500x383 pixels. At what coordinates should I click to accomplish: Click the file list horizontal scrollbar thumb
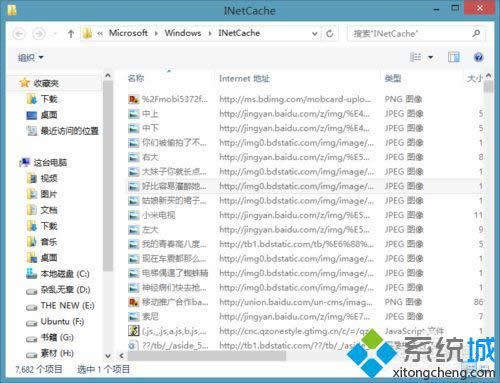[x=207, y=356]
